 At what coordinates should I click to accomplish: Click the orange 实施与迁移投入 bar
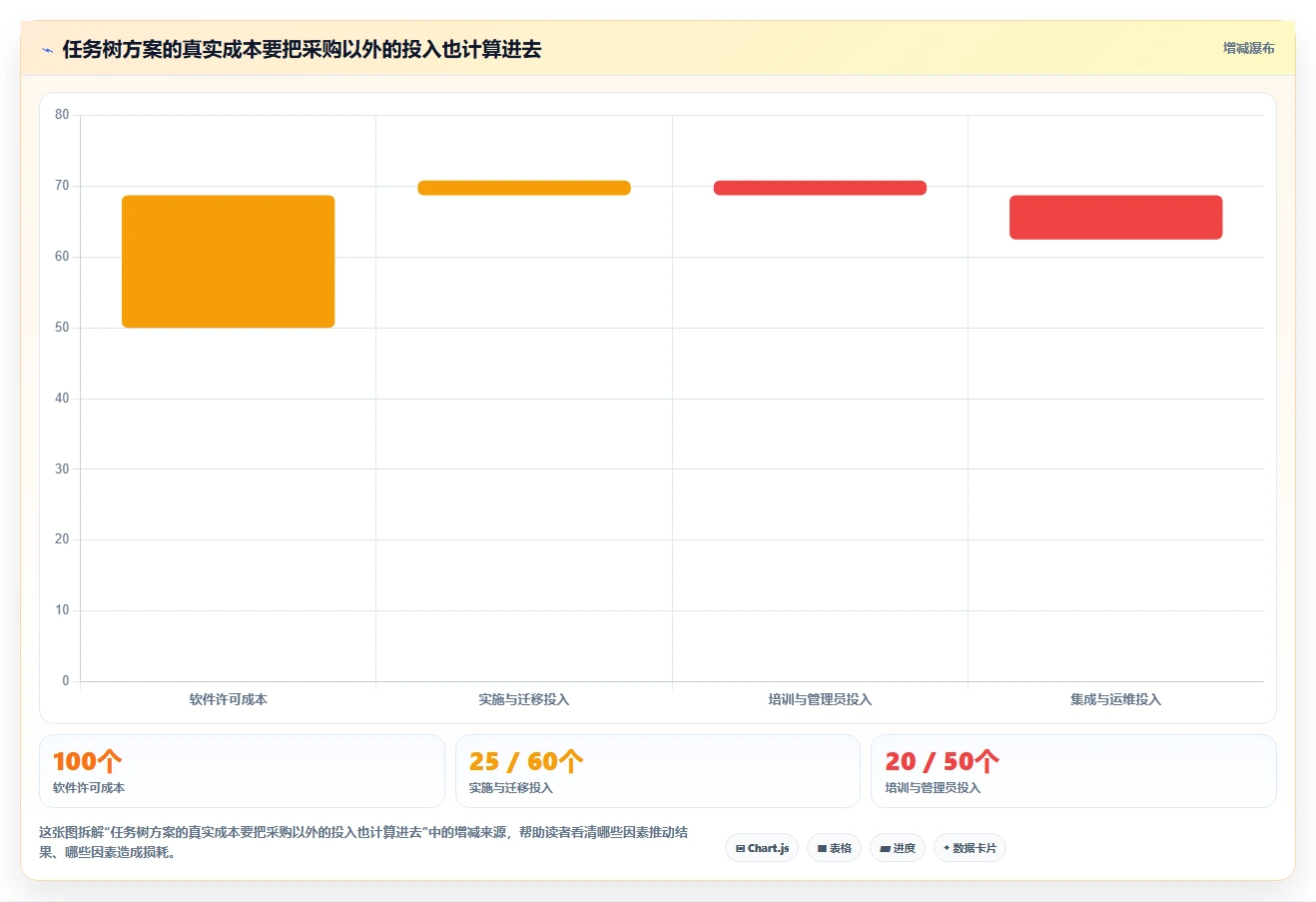[x=524, y=188]
